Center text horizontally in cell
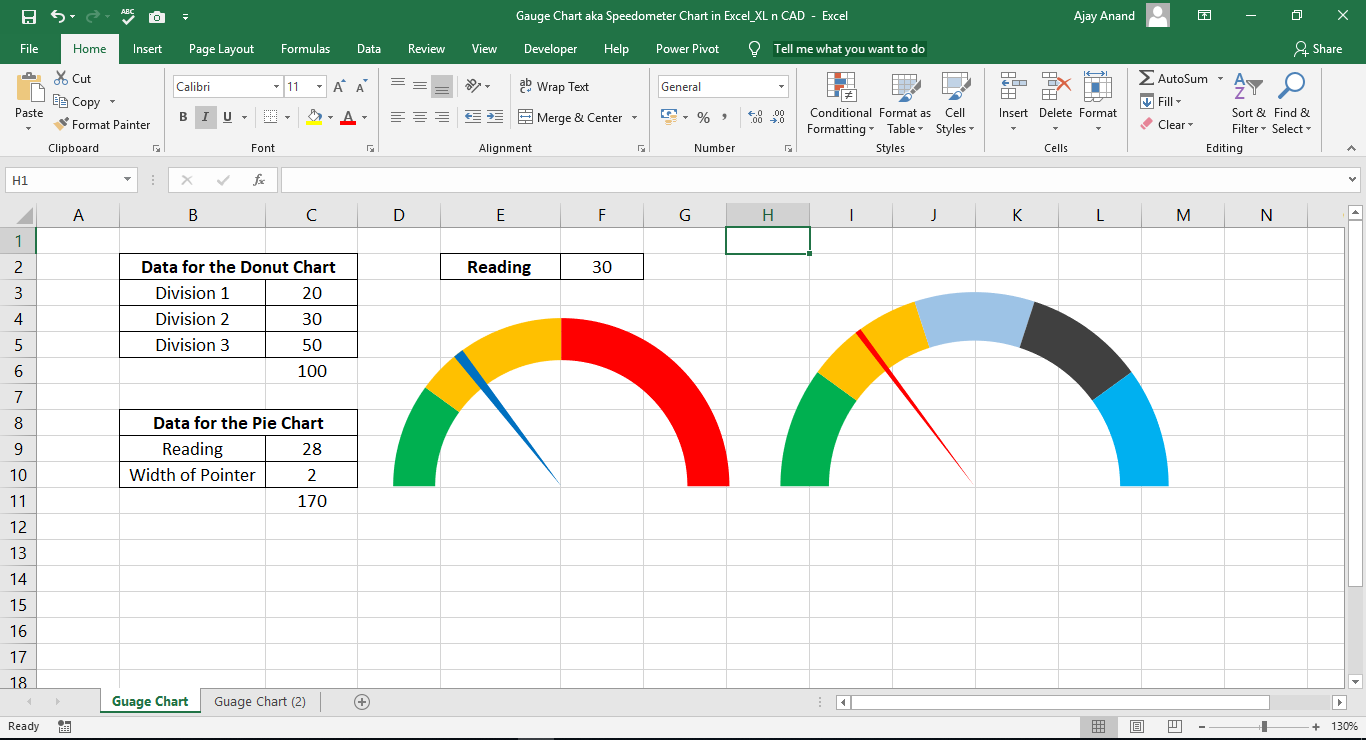The image size is (1366, 740). (420, 117)
